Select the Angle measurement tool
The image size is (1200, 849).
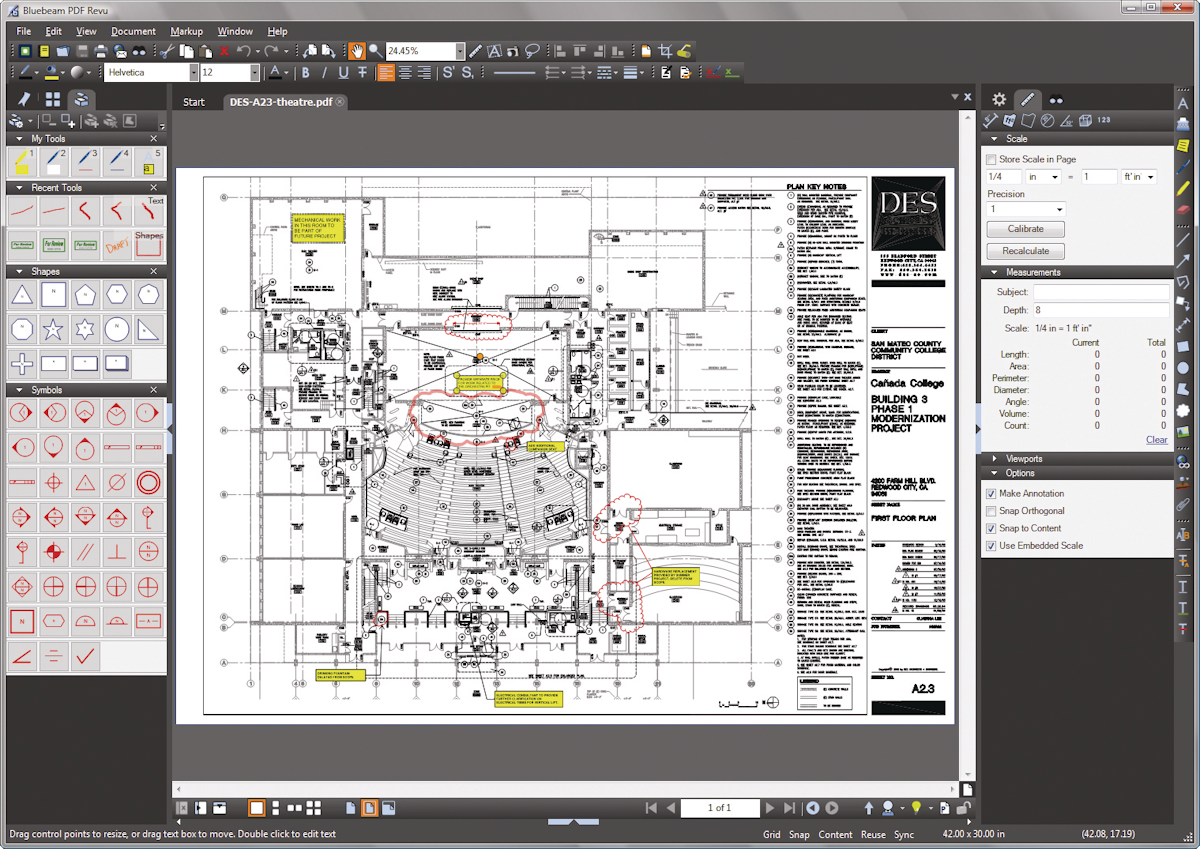pos(1065,120)
